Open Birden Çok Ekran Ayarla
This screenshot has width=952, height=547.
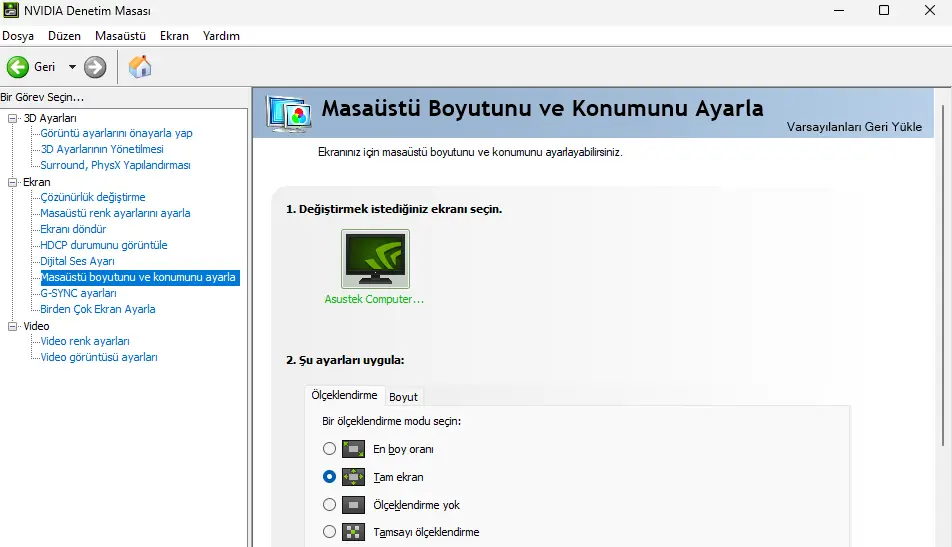[x=98, y=309]
